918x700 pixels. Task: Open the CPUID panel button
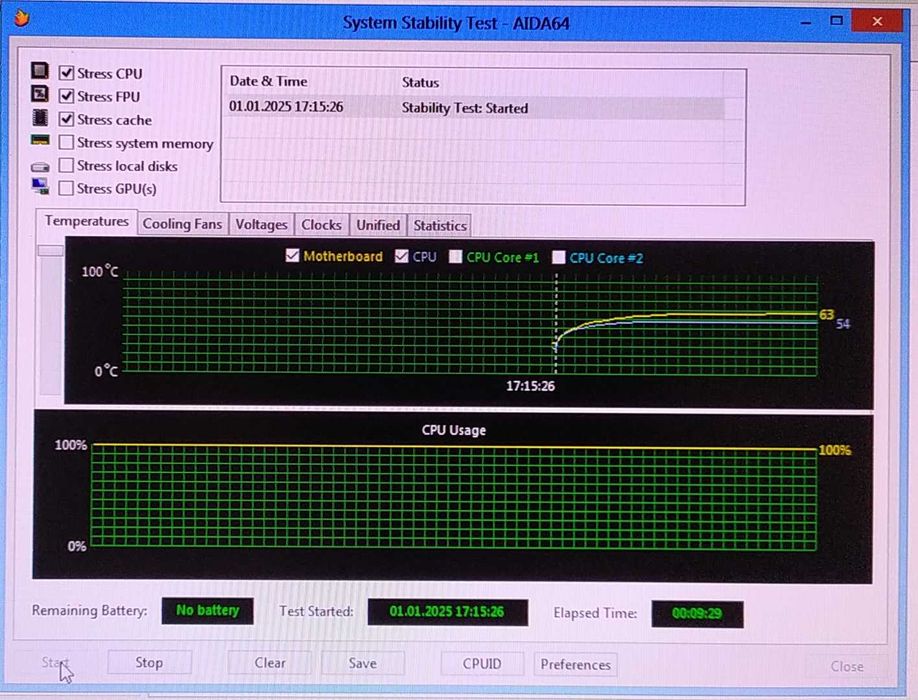(482, 664)
